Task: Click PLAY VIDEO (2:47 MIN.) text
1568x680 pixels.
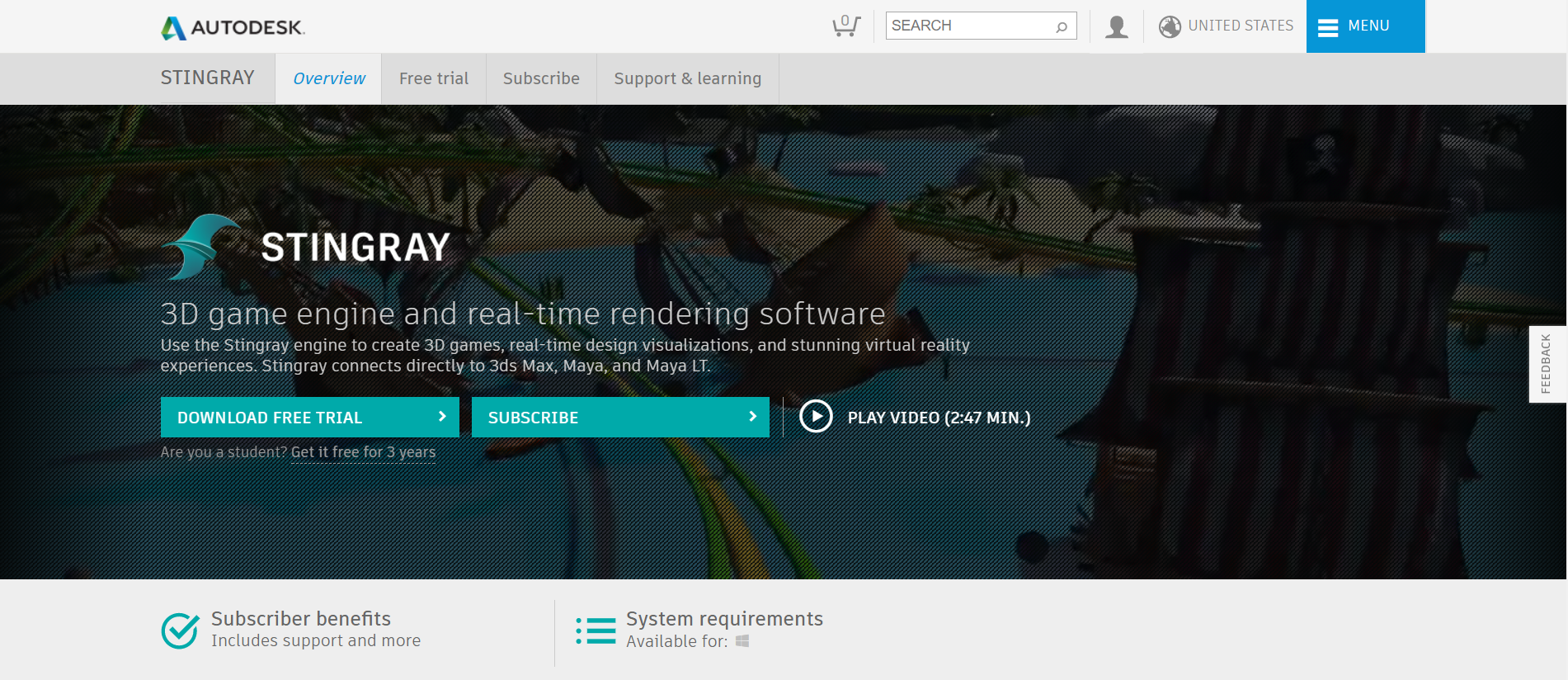Action: pos(939,418)
